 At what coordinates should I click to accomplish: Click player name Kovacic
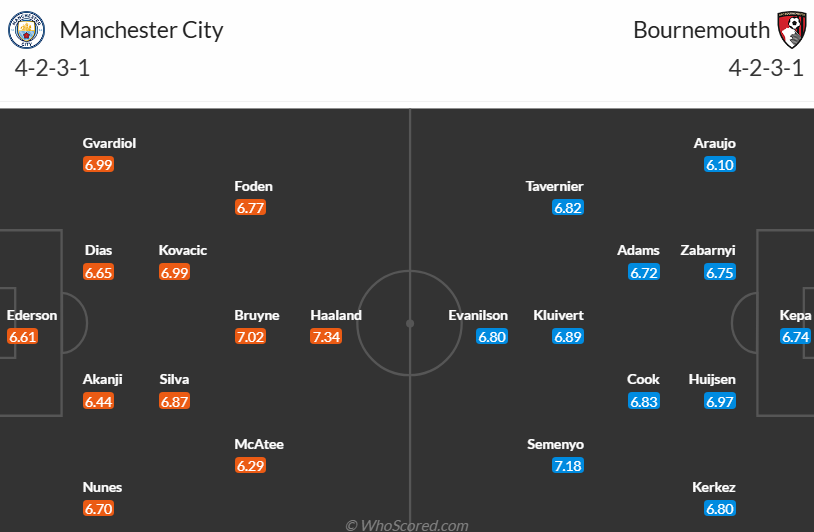183,250
